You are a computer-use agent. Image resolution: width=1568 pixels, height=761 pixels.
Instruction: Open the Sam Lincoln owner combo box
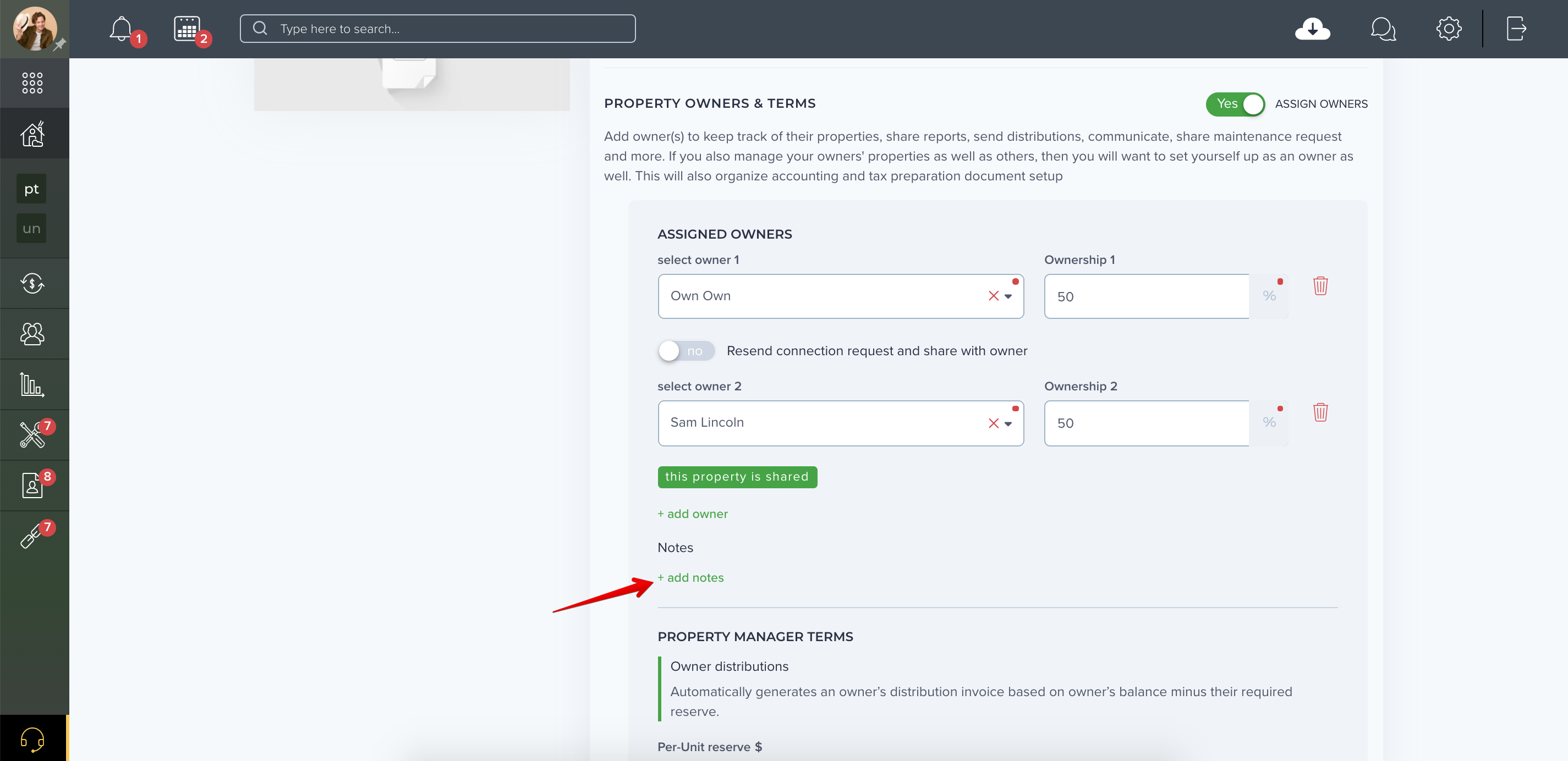tap(841, 423)
